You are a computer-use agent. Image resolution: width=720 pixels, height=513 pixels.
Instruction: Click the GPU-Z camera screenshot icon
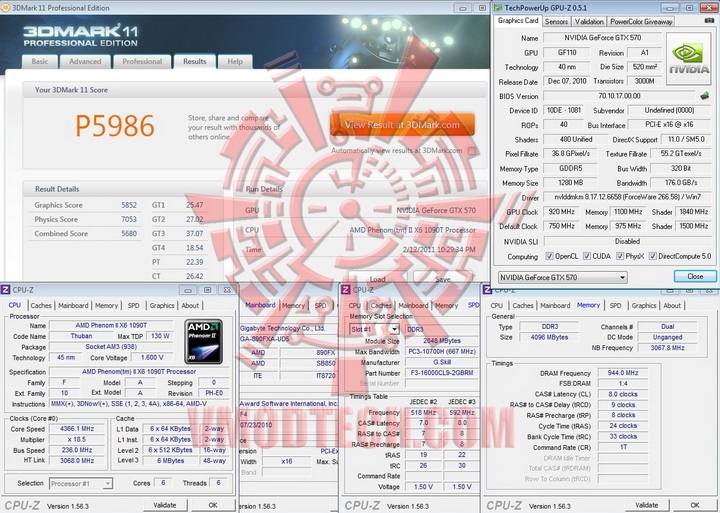tap(709, 20)
